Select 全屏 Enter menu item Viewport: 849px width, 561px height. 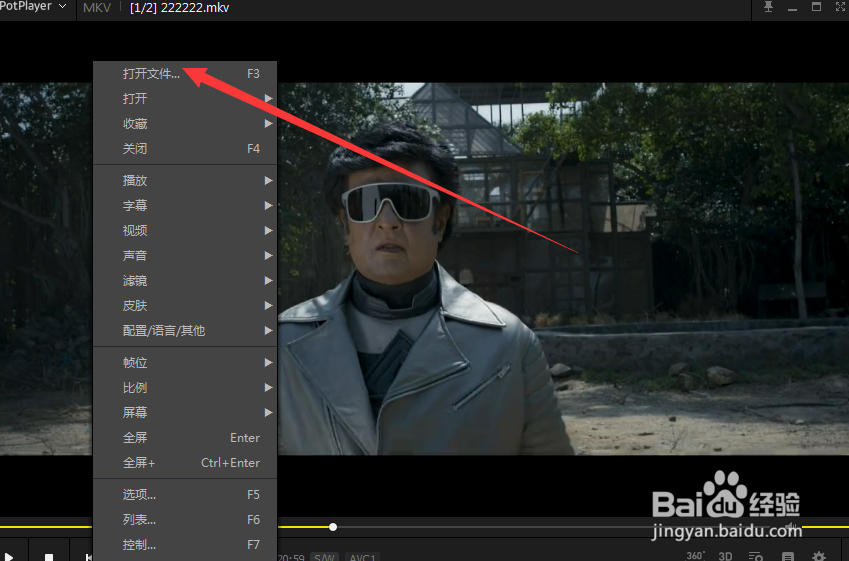click(x=185, y=438)
